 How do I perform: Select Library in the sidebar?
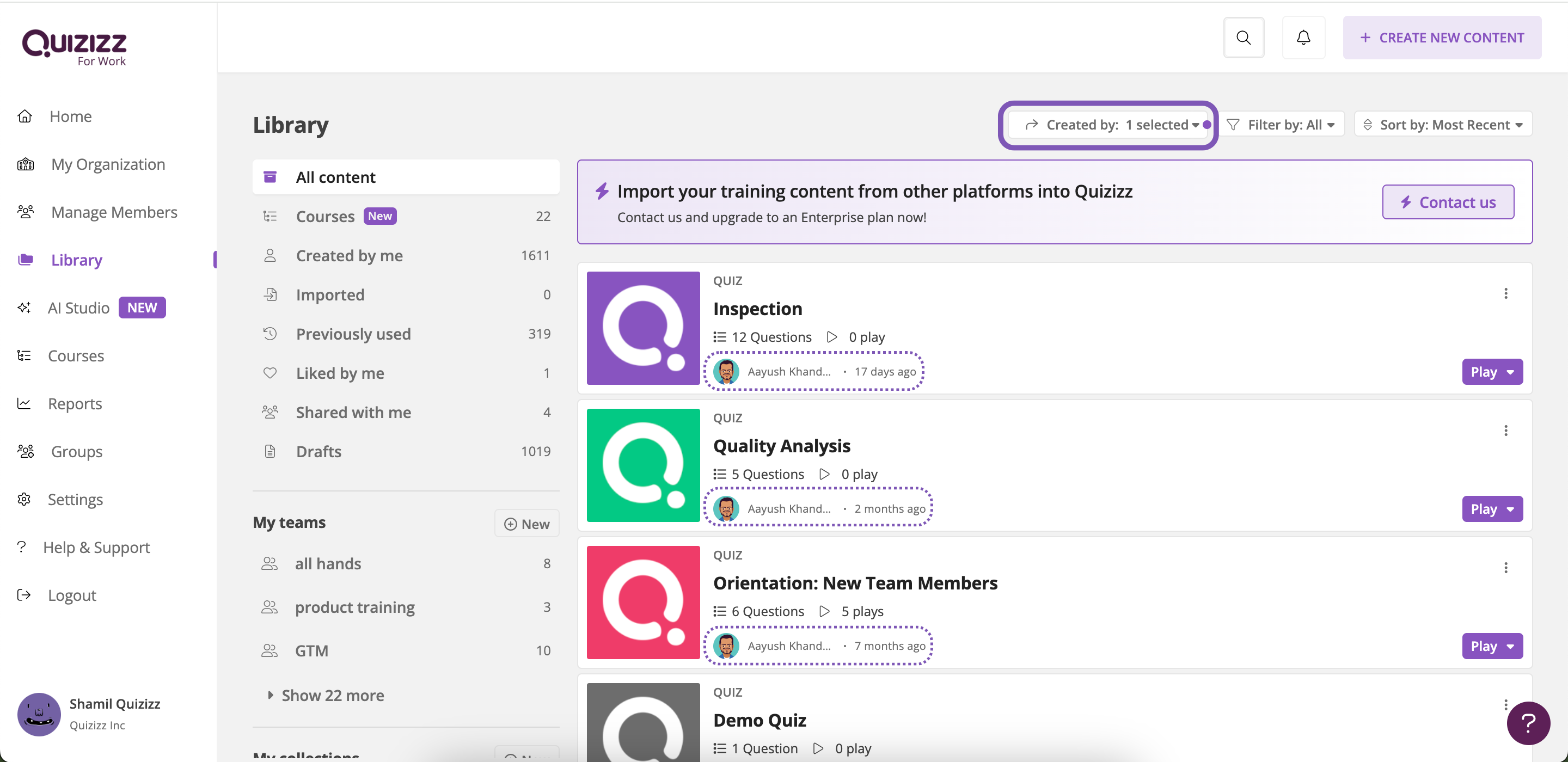[x=60, y=260]
